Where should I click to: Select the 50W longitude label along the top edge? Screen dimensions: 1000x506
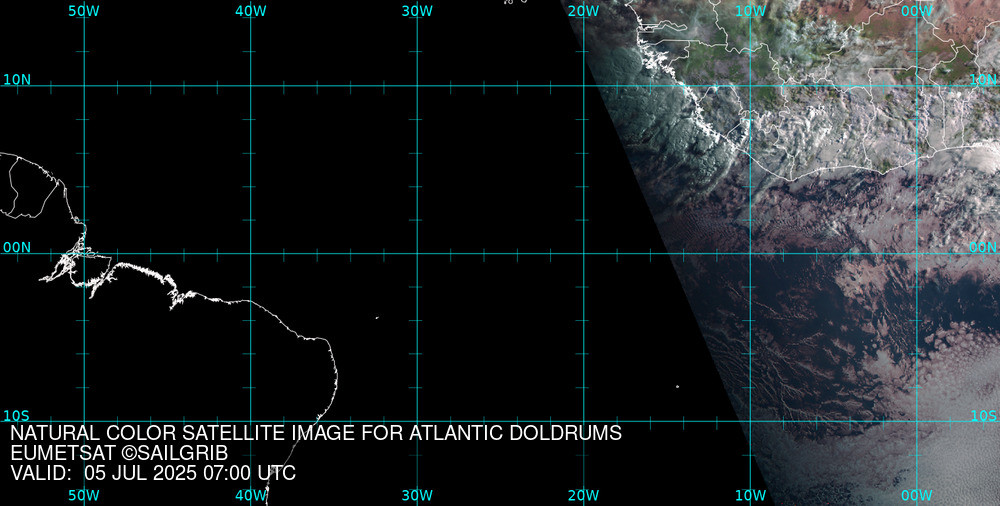tap(84, 11)
